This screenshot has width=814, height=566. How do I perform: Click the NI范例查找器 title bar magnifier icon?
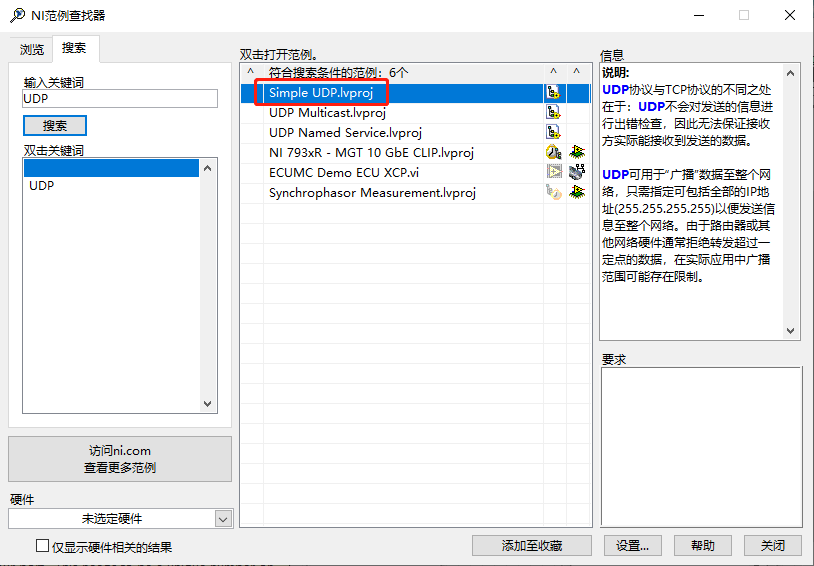point(17,15)
